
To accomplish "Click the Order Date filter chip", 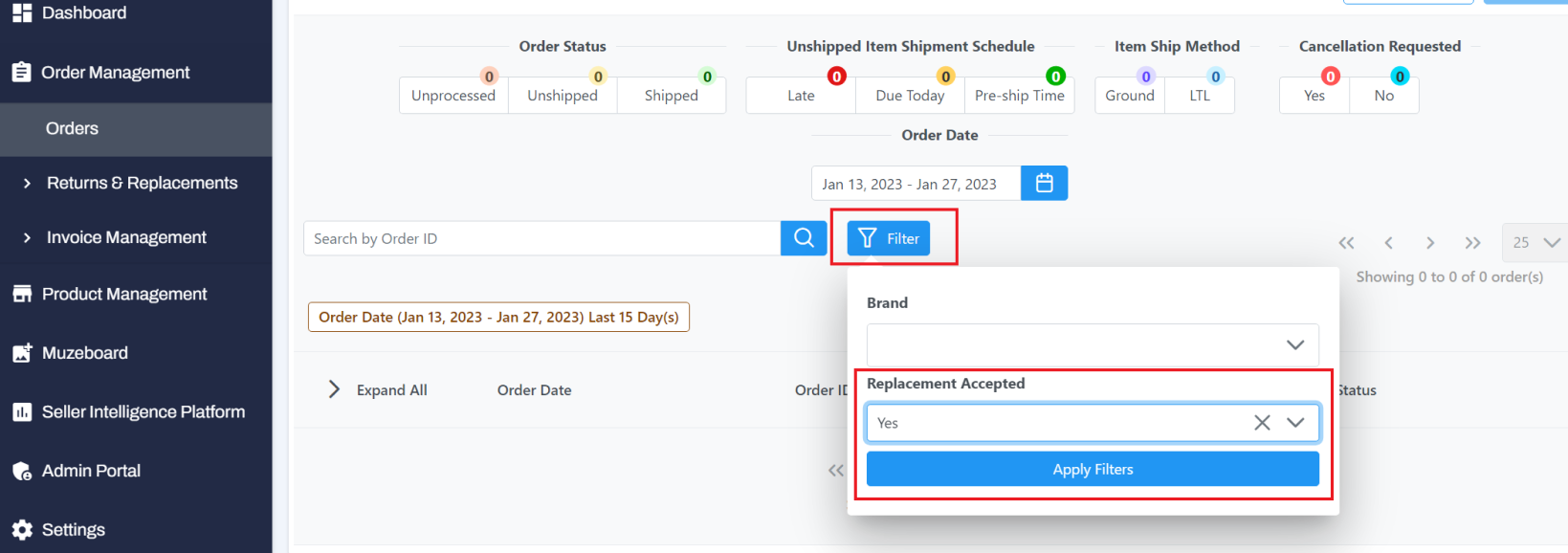I will pos(498,317).
